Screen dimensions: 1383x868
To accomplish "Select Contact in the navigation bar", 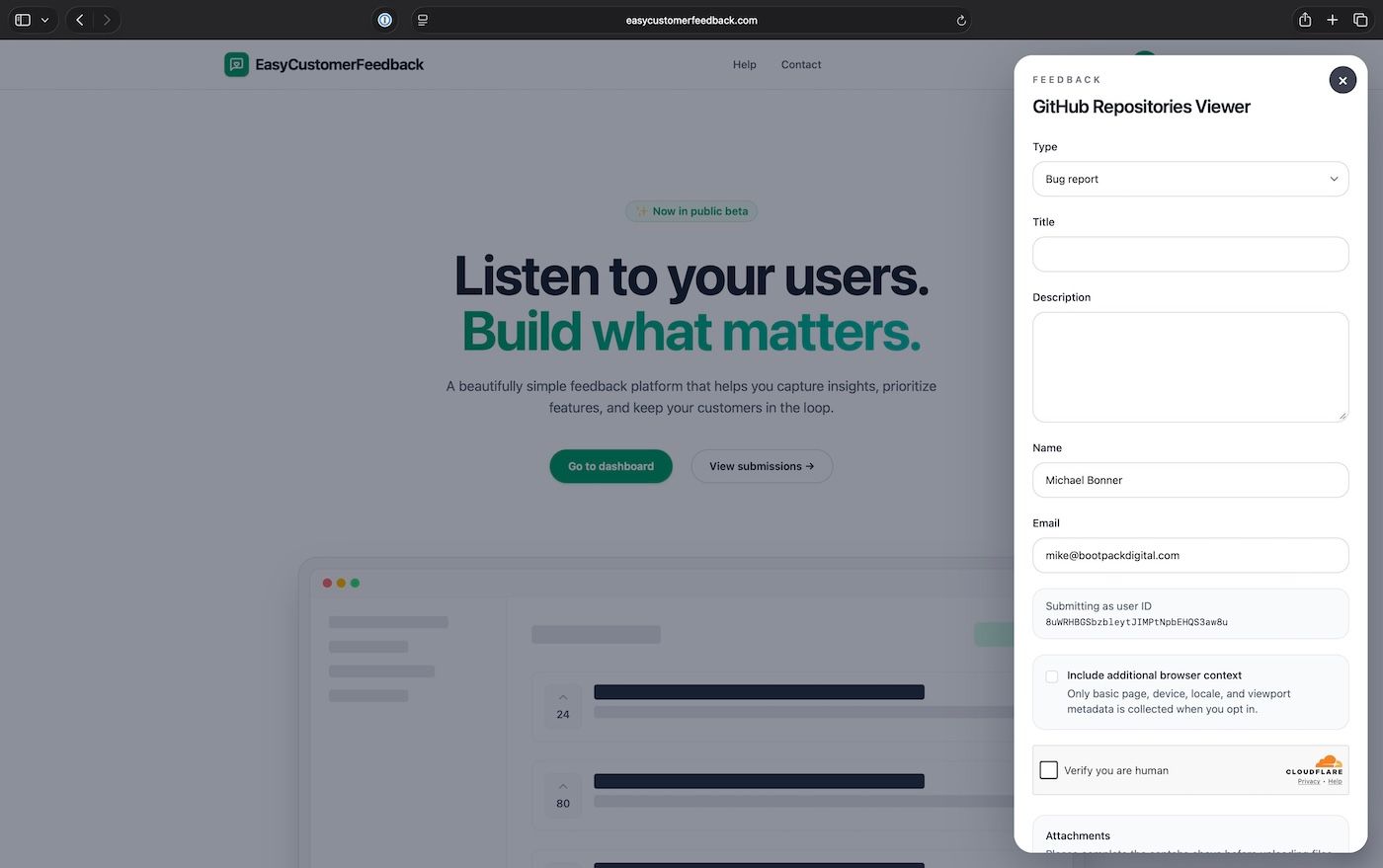I will point(800,64).
